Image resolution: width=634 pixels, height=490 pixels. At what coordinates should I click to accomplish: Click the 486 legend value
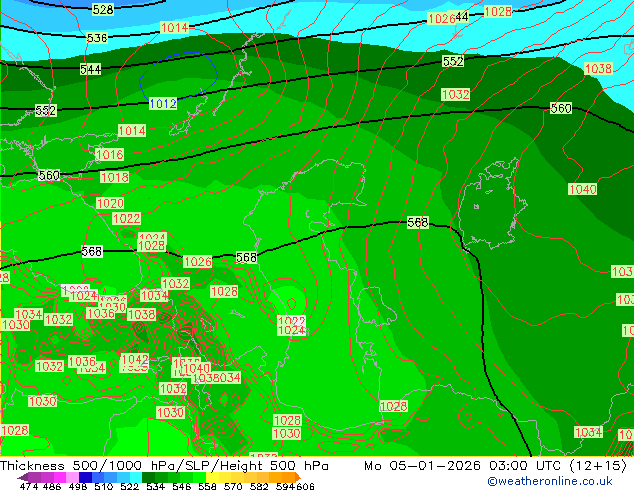tap(52, 486)
